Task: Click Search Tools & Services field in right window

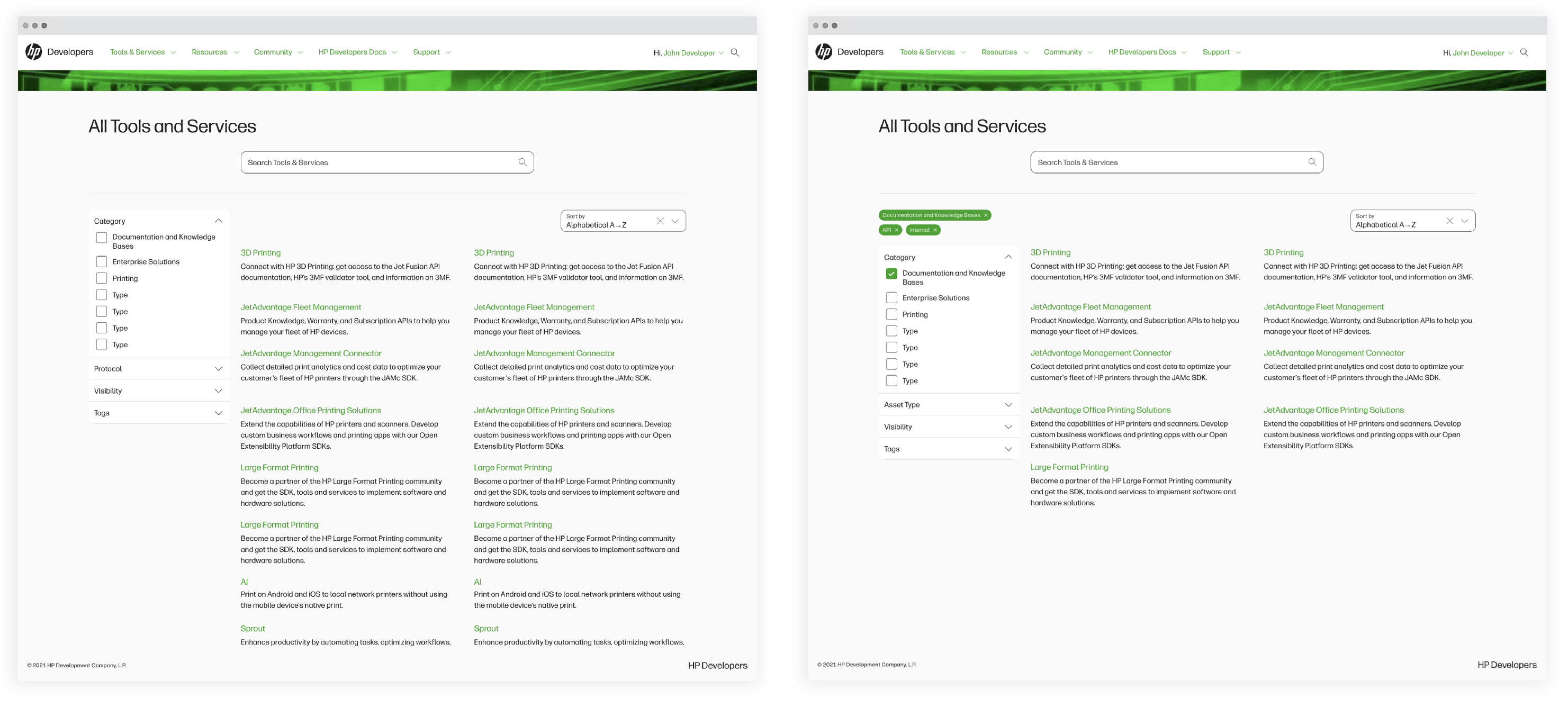Action: (x=1177, y=162)
